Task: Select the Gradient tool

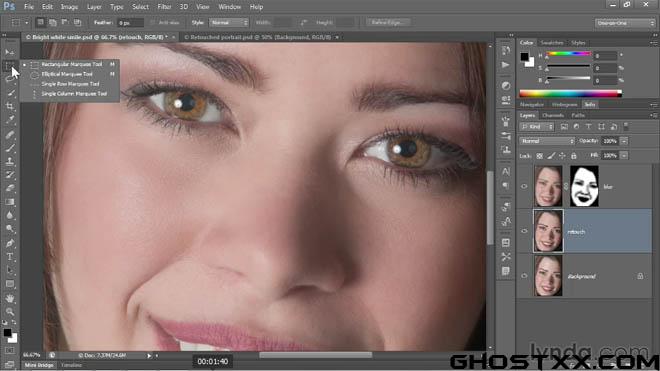Action: 10,202
